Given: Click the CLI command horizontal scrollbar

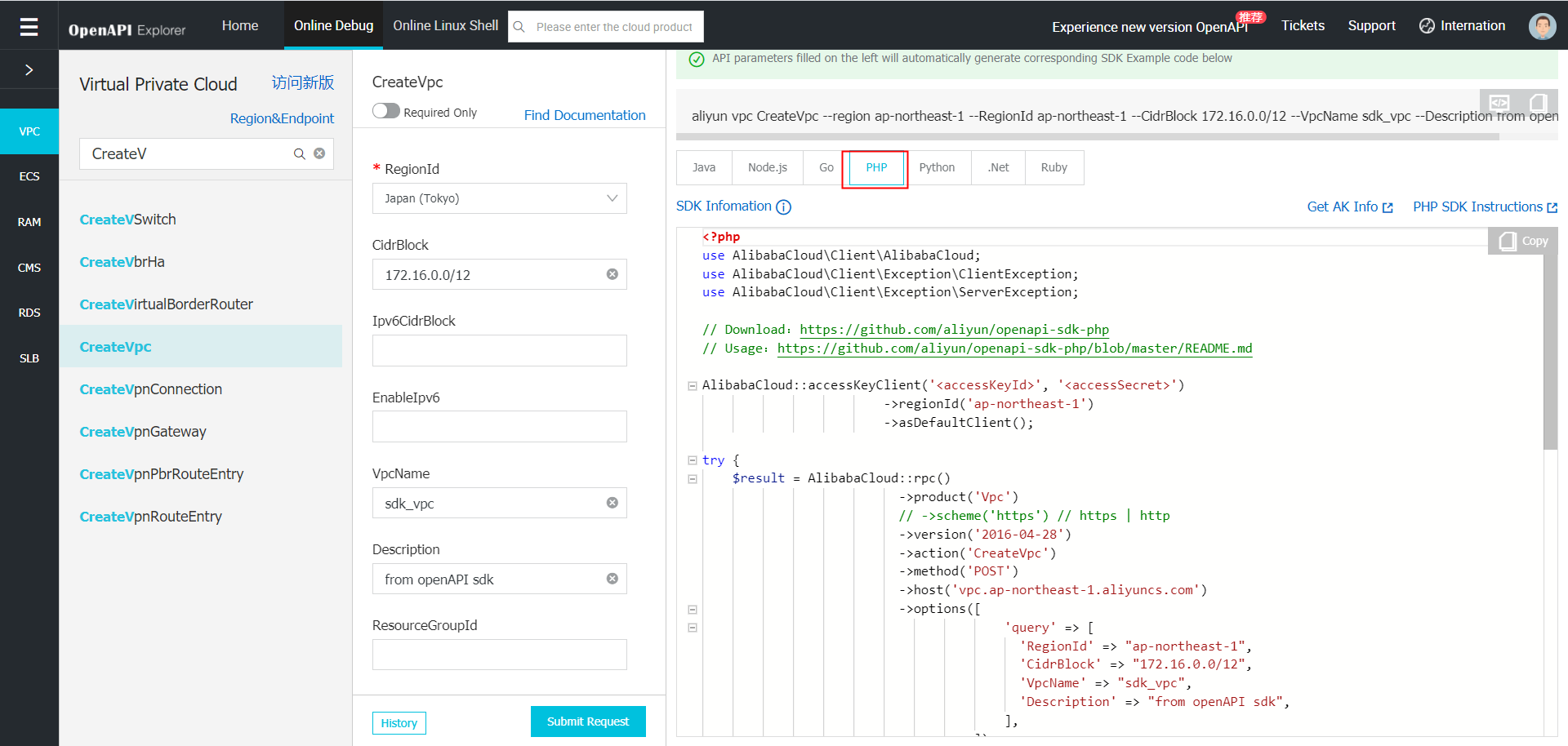Looking at the screenshot, I should click(x=1088, y=137).
